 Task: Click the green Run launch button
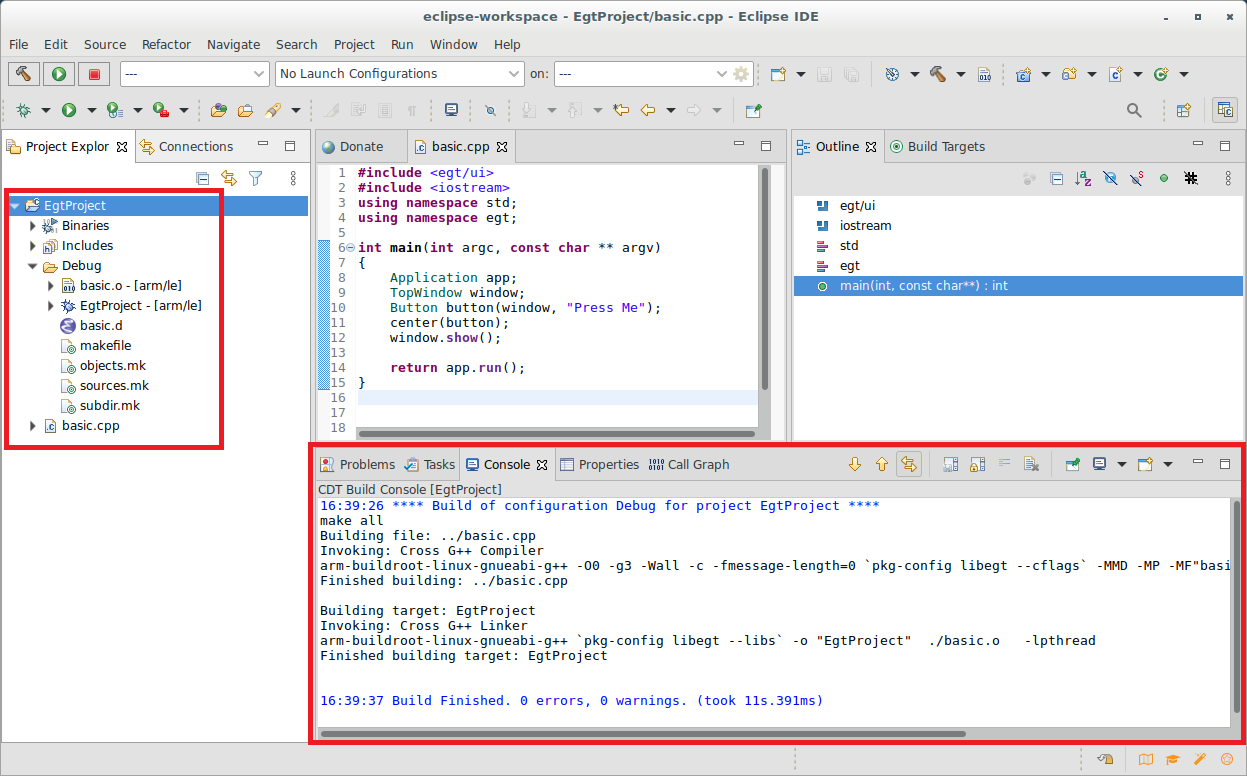click(59, 74)
